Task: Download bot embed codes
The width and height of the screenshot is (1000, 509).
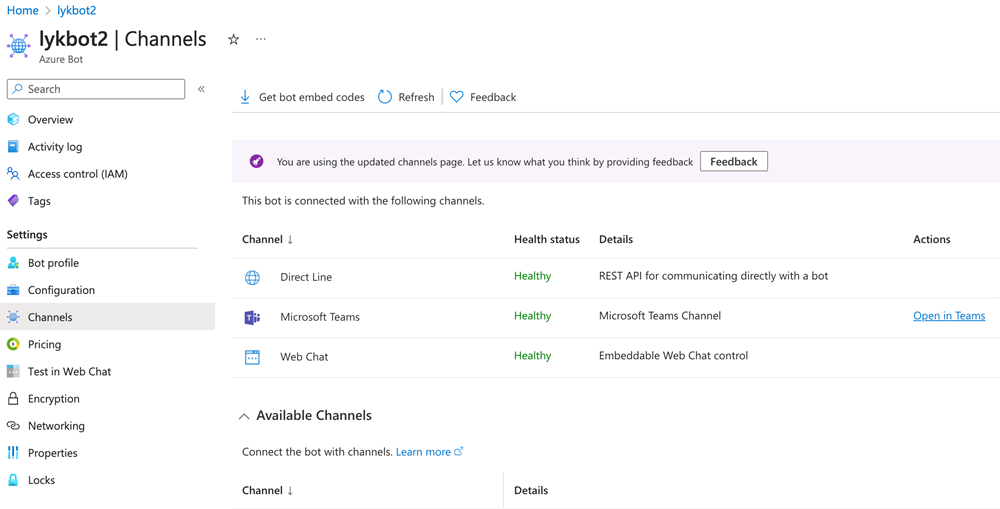Action: click(x=302, y=97)
